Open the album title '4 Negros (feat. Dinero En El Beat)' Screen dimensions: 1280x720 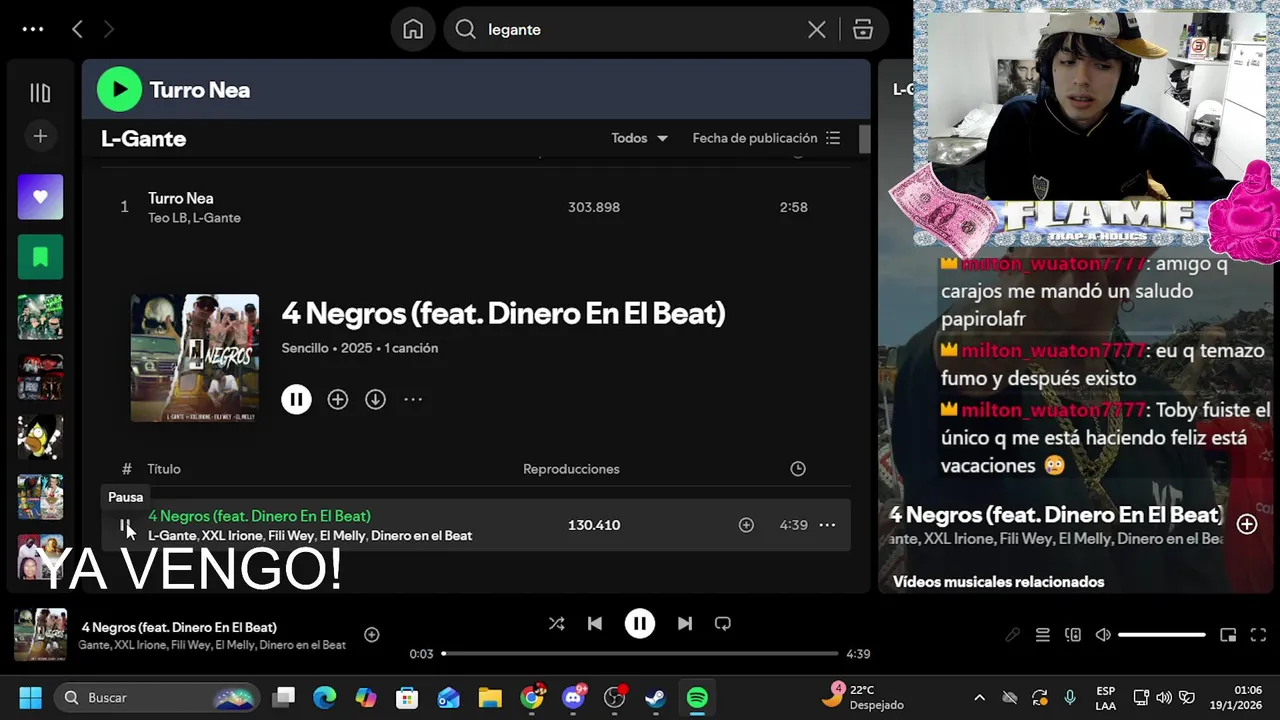coord(503,313)
